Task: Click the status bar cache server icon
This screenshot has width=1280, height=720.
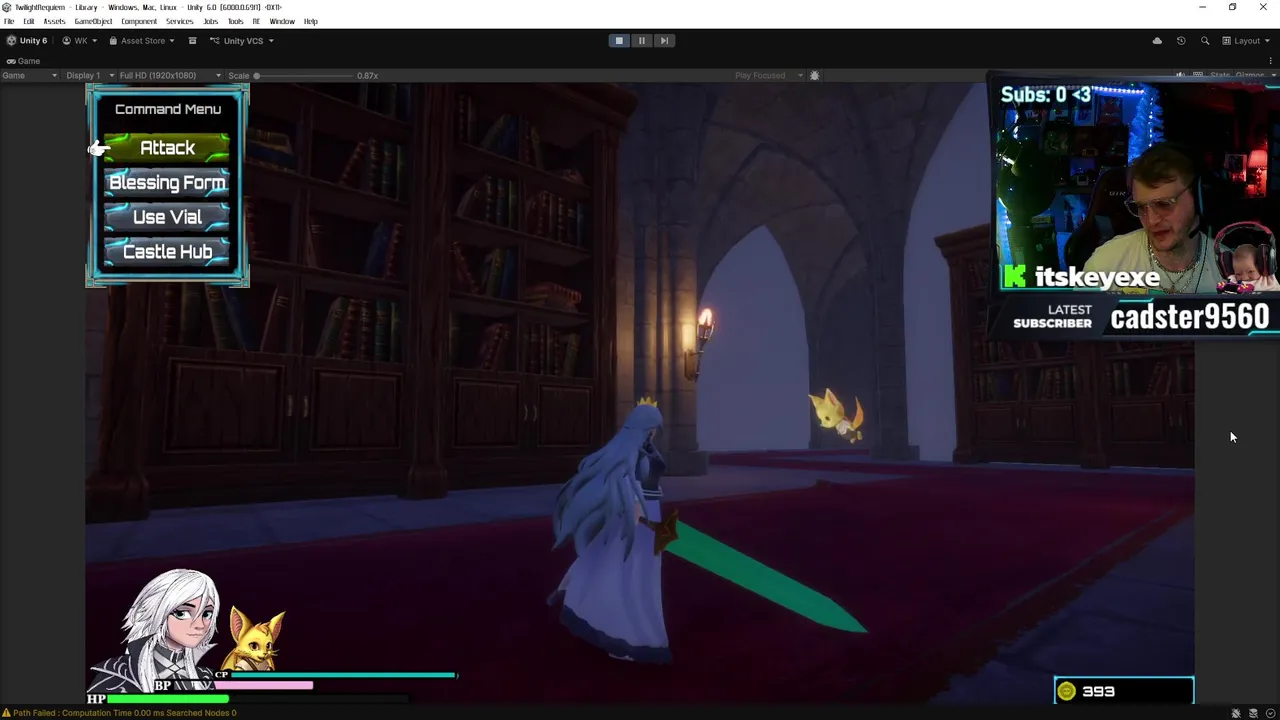Action: pyautogui.click(x=1253, y=713)
